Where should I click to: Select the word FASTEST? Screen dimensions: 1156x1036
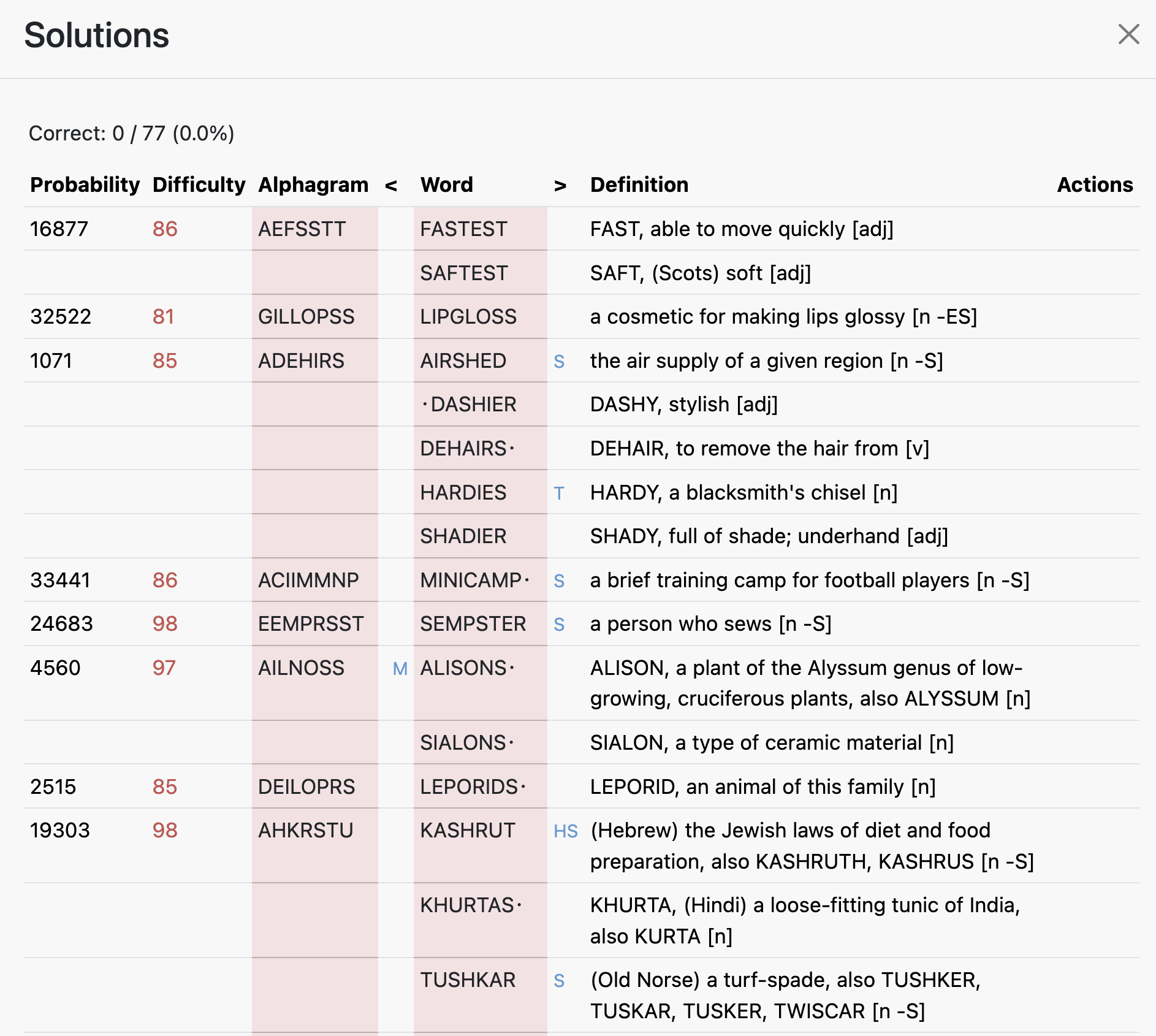pos(463,229)
